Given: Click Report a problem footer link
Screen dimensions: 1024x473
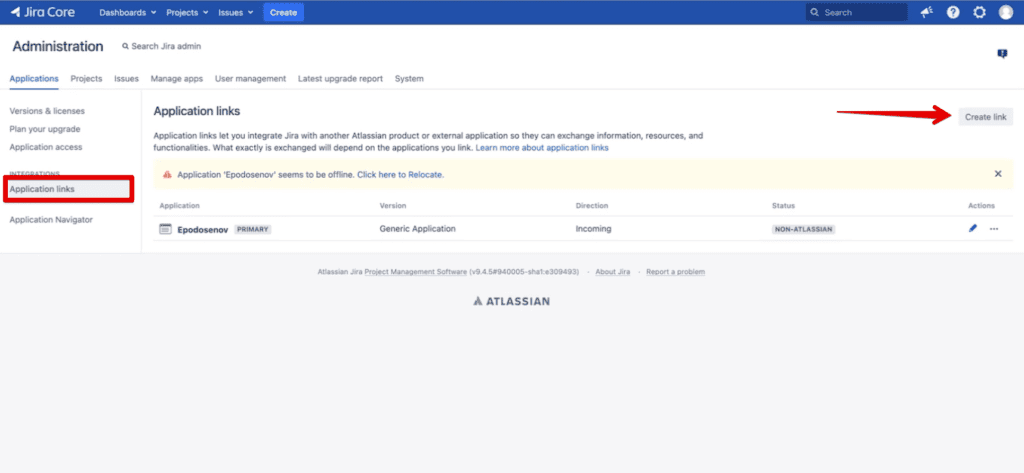Looking at the screenshot, I should 675,272.
